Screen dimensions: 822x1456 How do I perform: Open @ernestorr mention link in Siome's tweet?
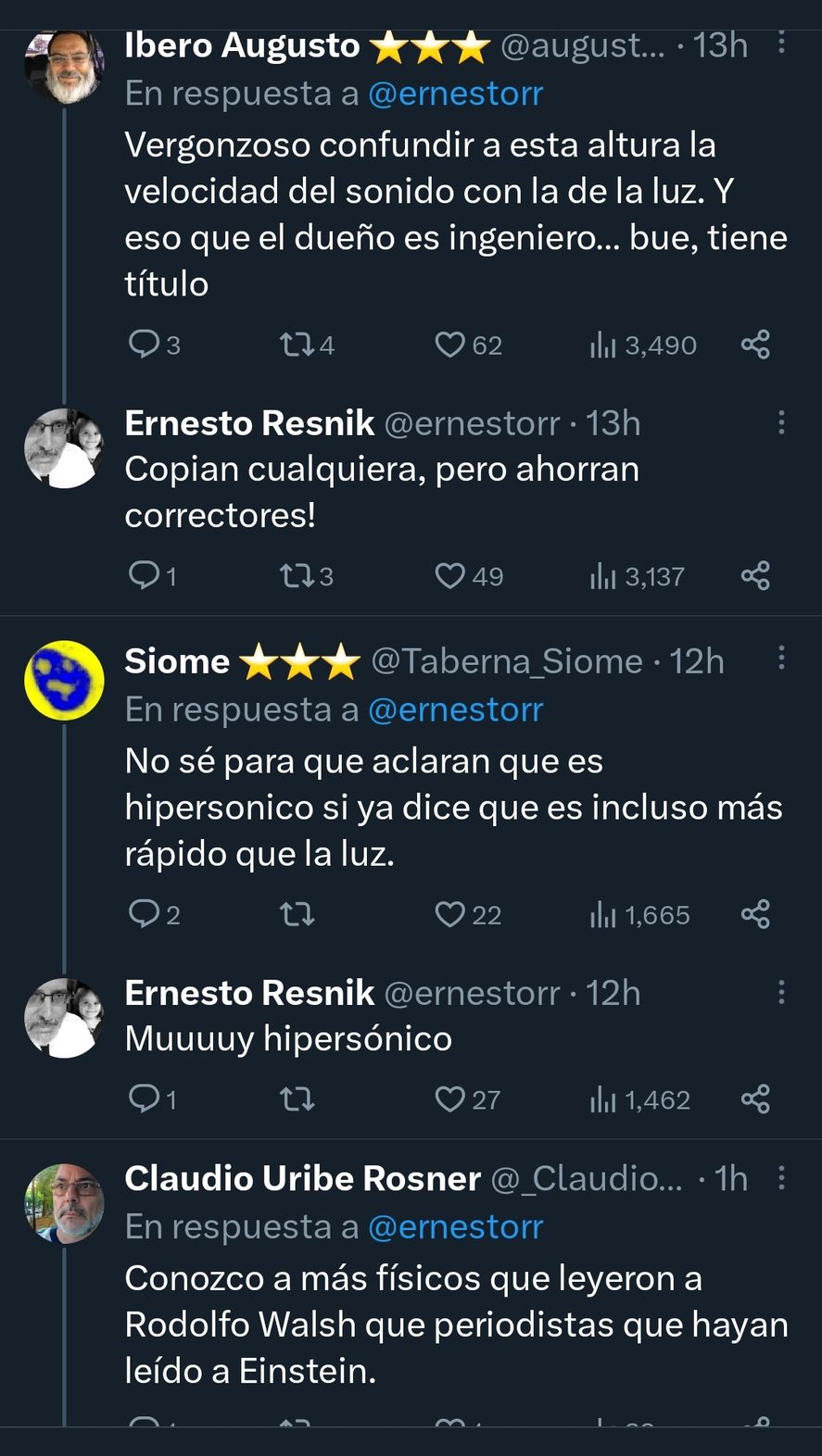(455, 709)
